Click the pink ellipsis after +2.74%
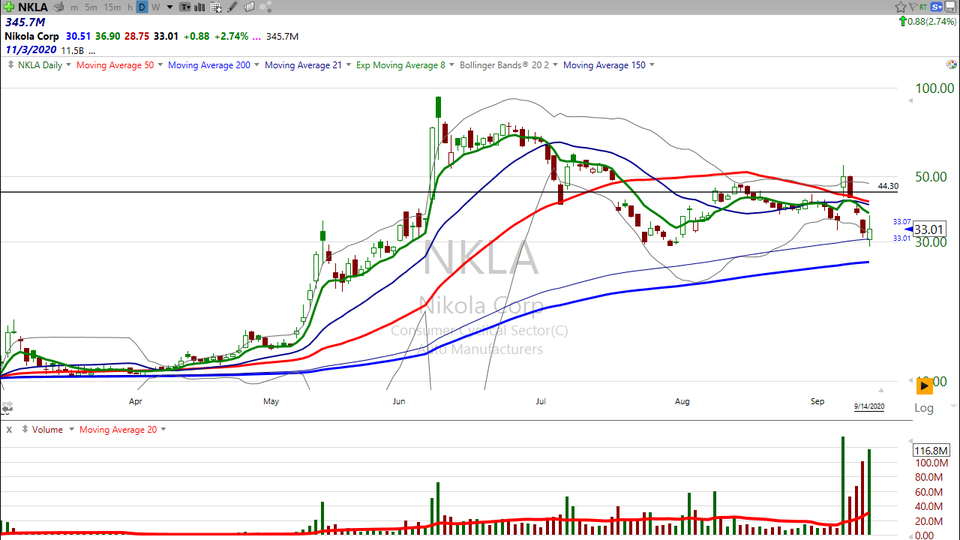The width and height of the screenshot is (960, 540). click(257, 37)
